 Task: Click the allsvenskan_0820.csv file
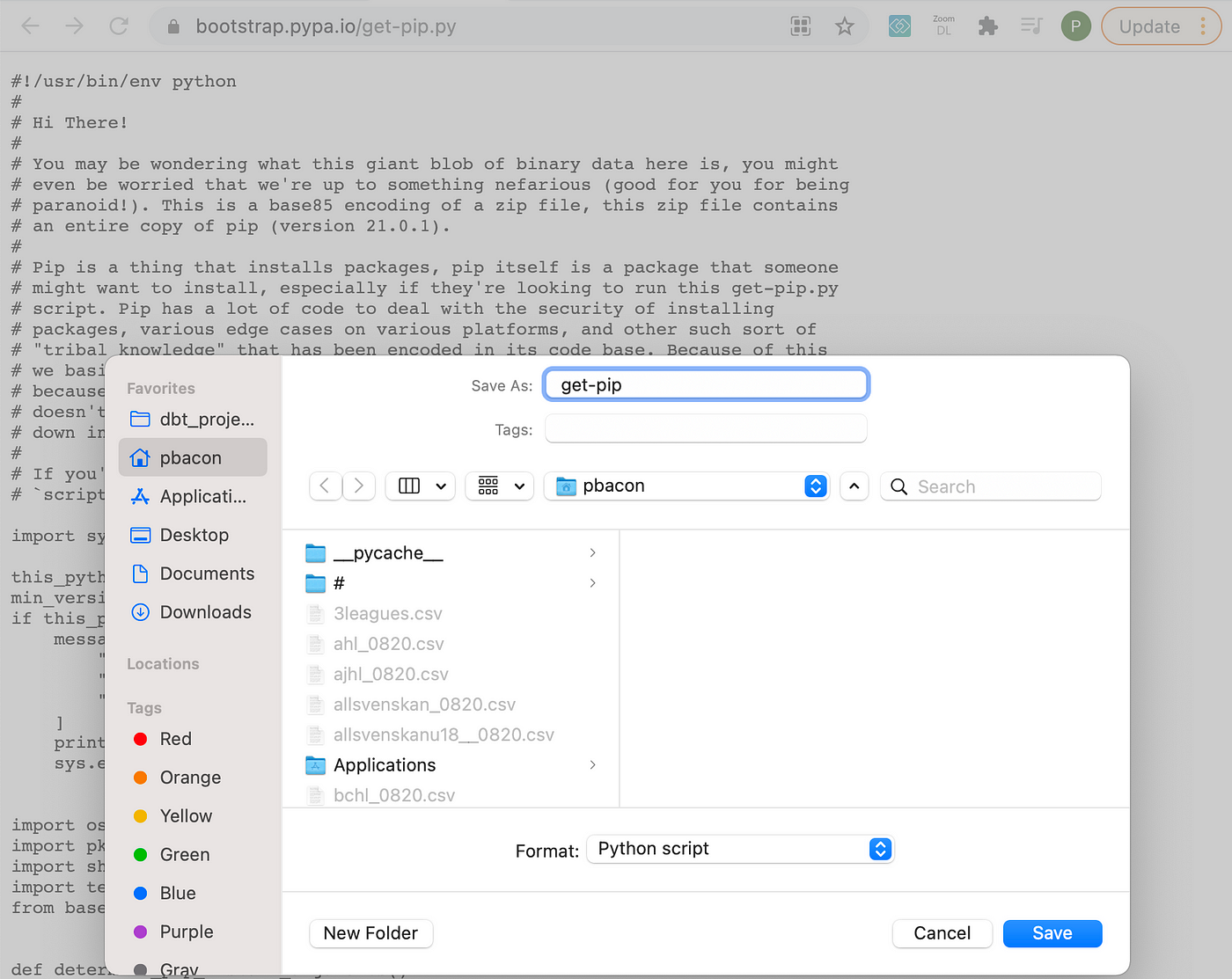point(424,705)
